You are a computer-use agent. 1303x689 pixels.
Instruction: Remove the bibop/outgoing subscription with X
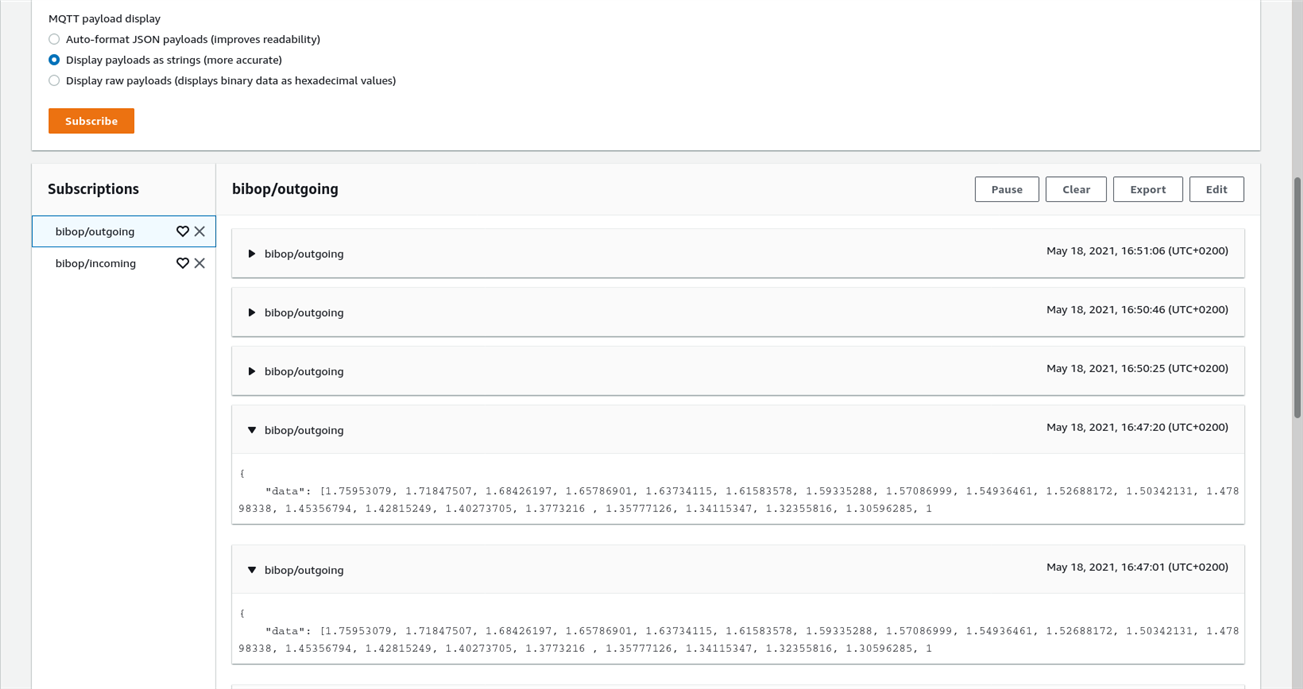tap(200, 231)
